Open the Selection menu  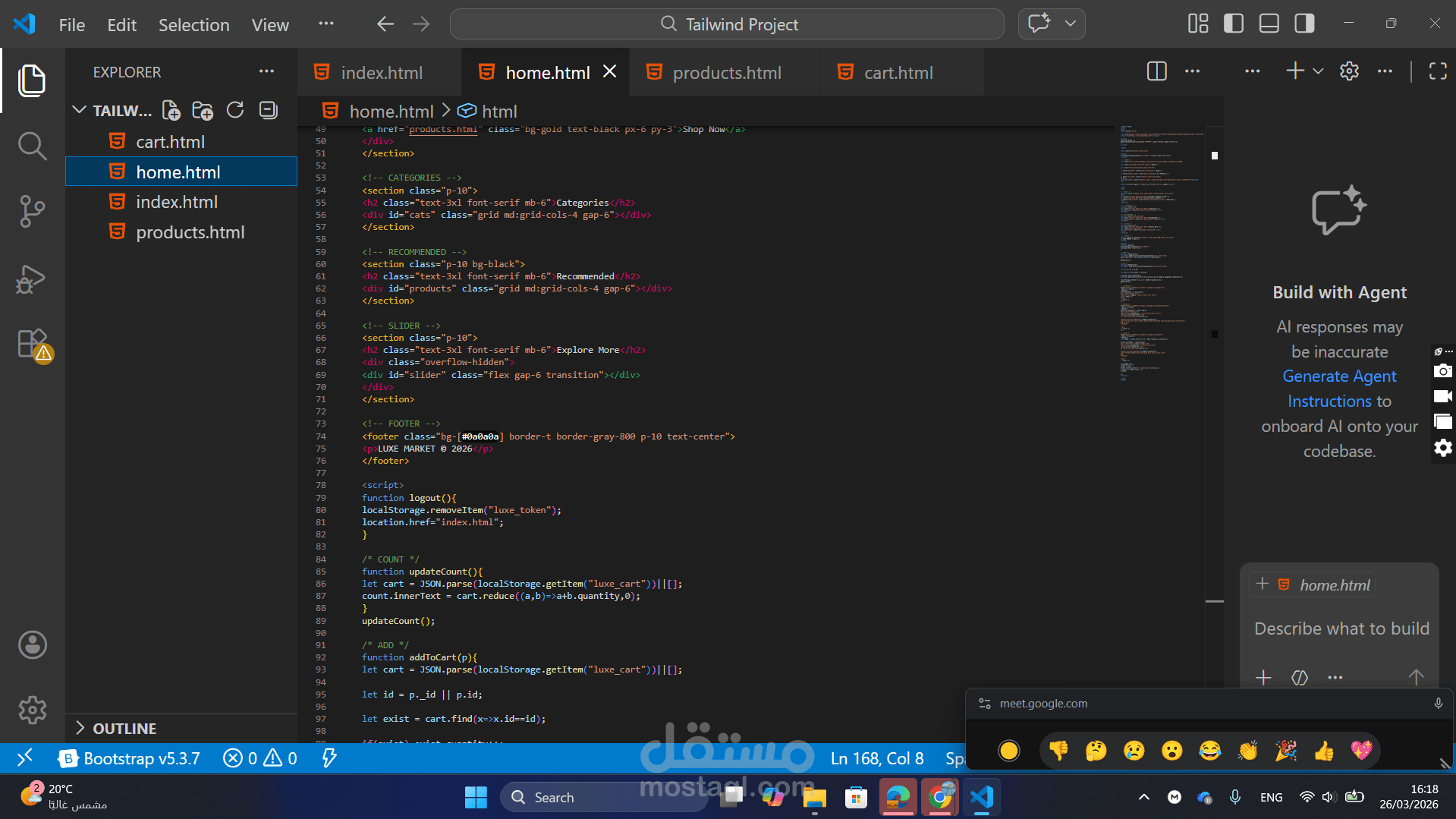(193, 25)
